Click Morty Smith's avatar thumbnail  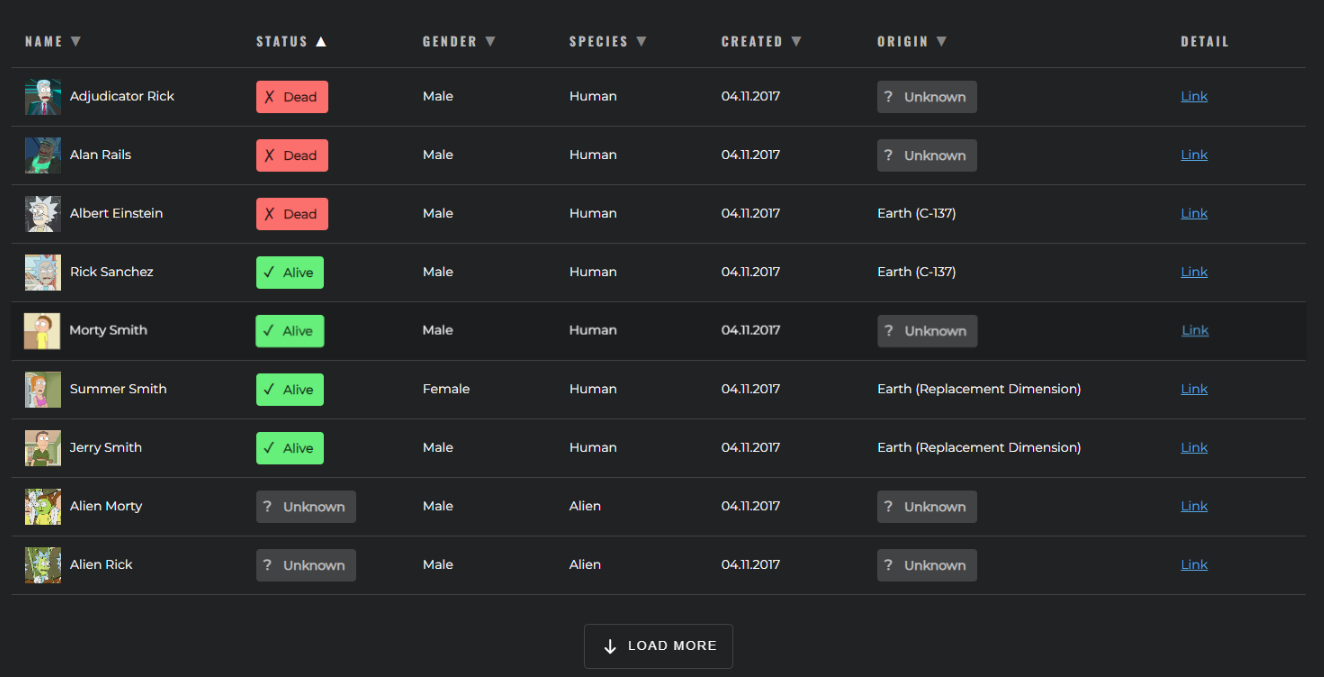(42, 331)
